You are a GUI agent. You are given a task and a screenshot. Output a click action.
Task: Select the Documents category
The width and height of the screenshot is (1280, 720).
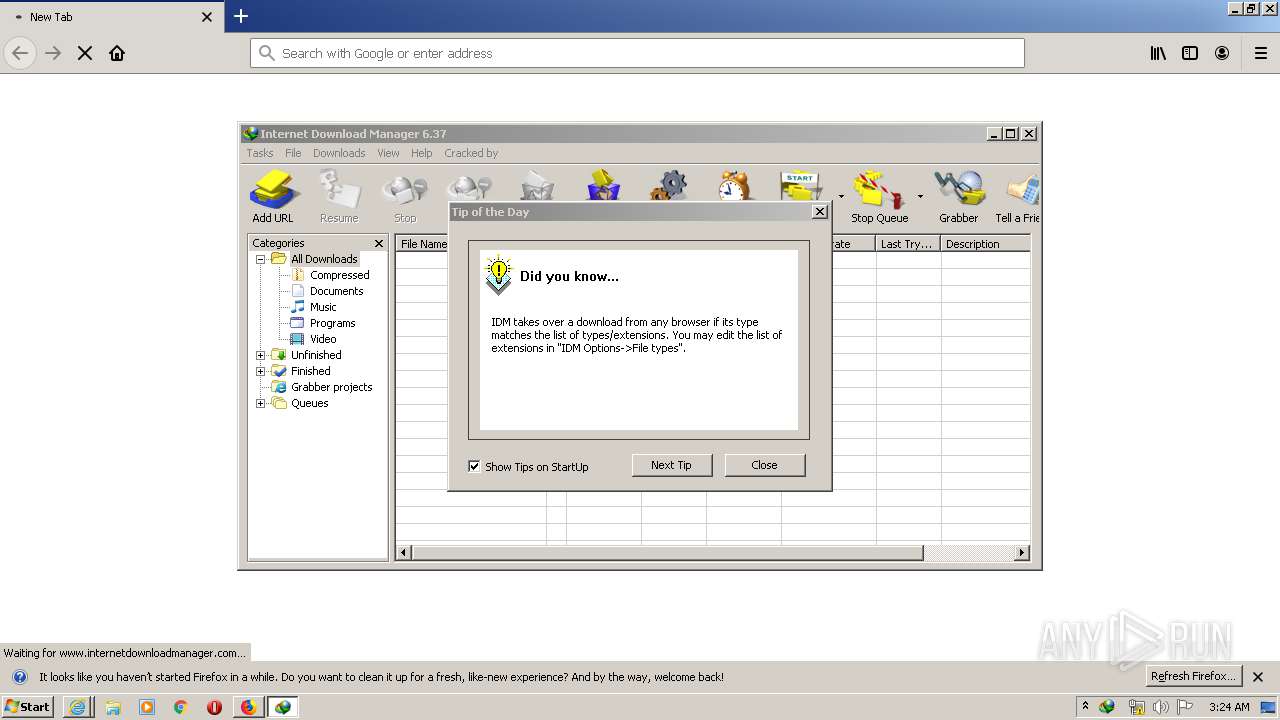[x=336, y=291]
